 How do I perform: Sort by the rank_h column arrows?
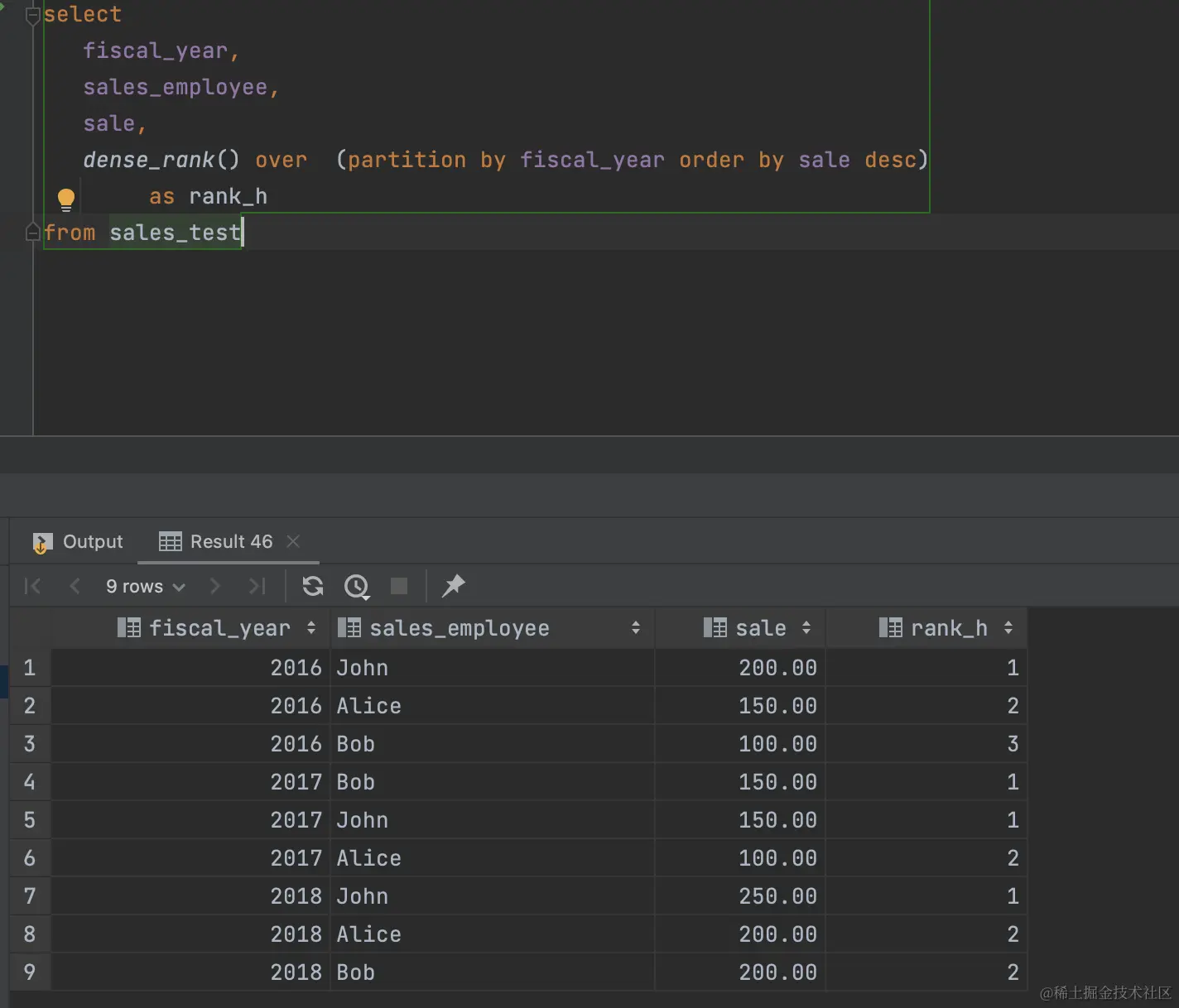(1008, 628)
